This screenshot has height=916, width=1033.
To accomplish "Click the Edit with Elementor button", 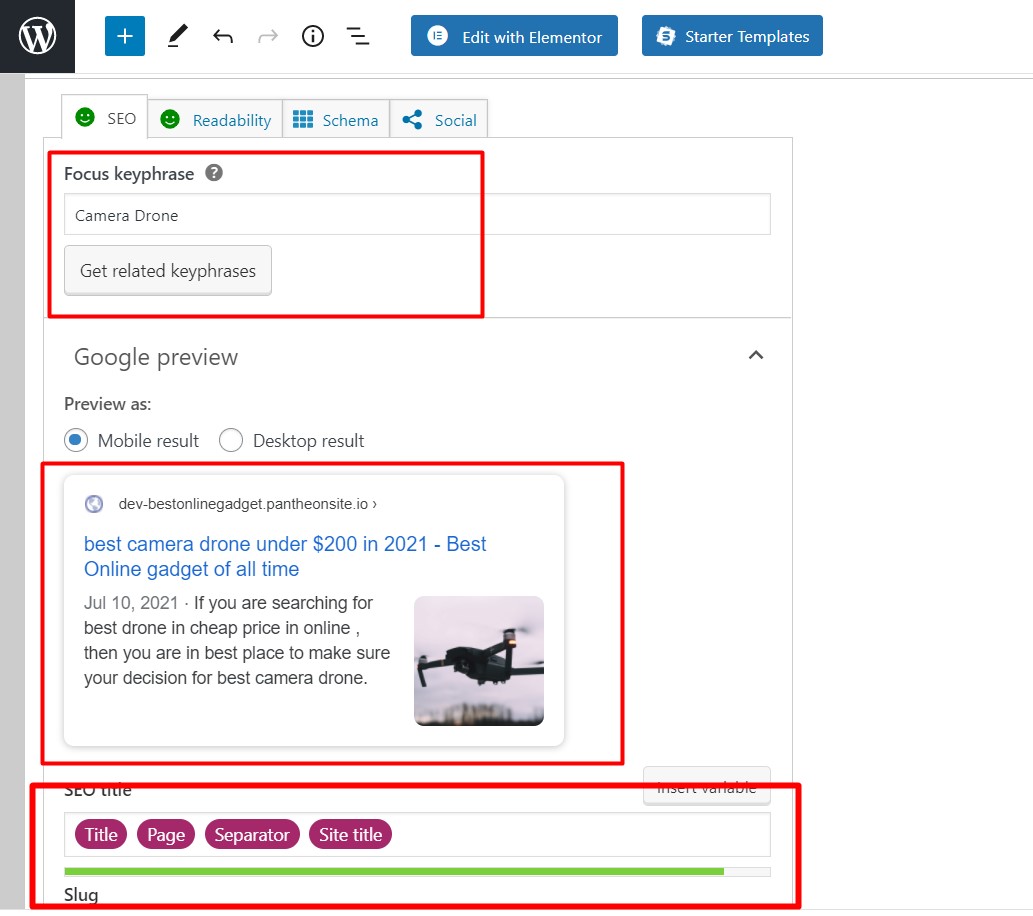I will click(514, 35).
